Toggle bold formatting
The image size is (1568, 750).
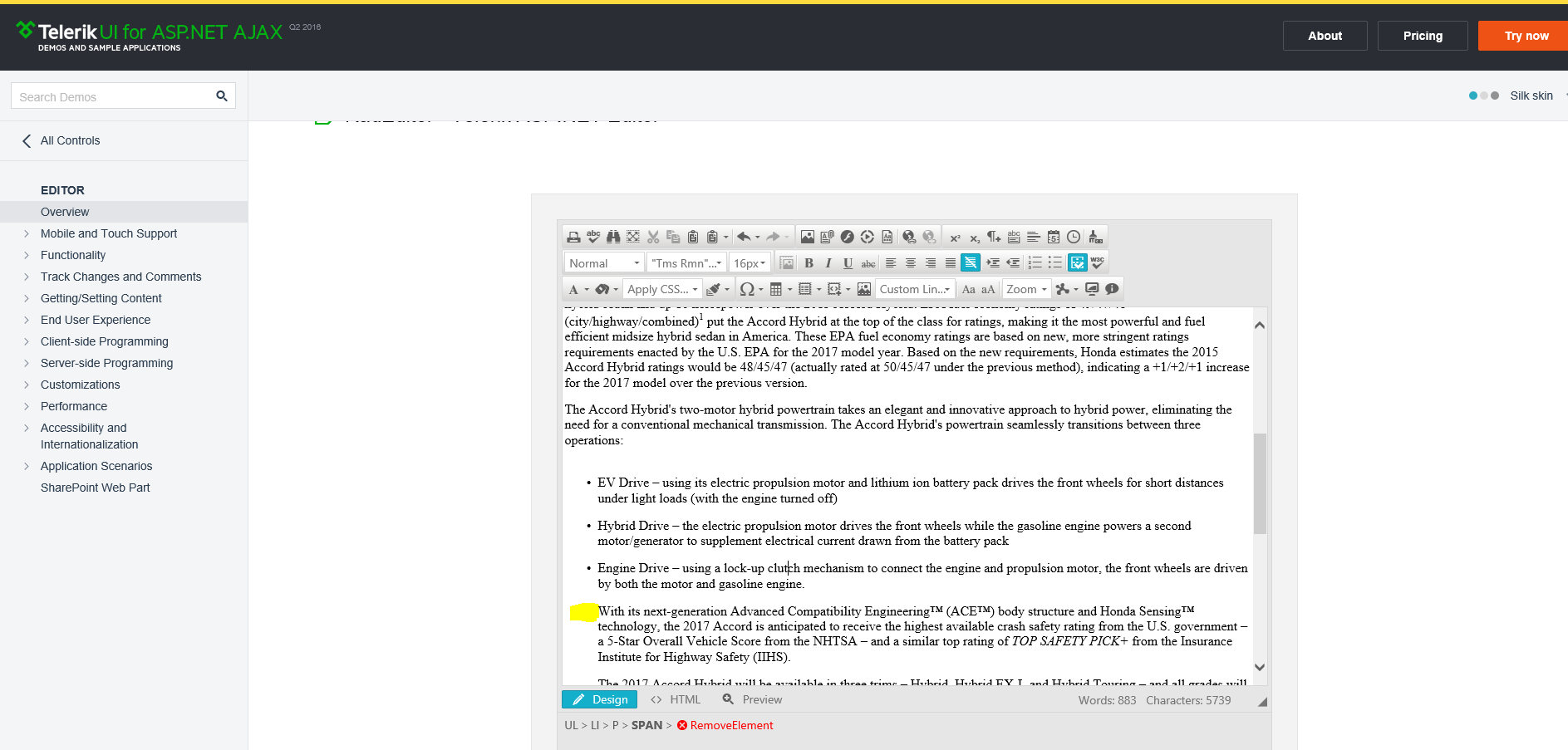pyautogui.click(x=809, y=263)
